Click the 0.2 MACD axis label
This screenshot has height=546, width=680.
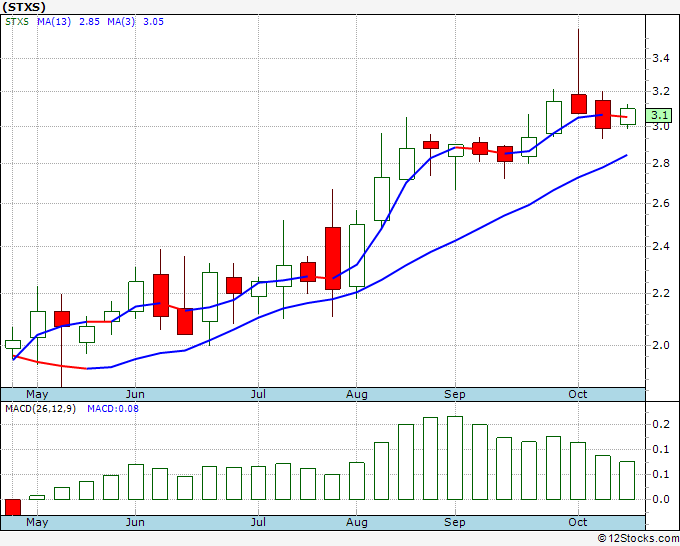661,424
